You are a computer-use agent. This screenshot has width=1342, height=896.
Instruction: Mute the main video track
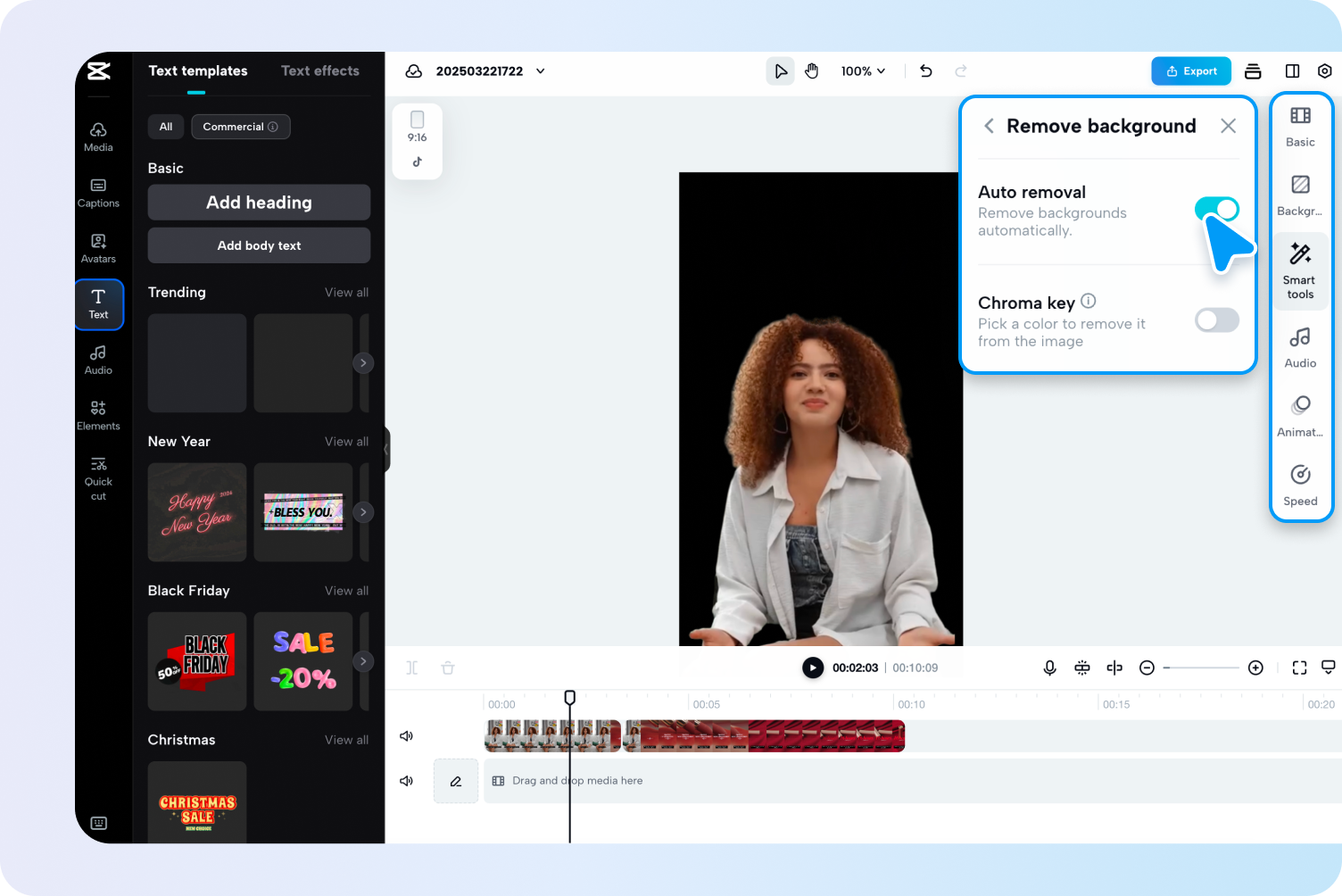[x=407, y=736]
